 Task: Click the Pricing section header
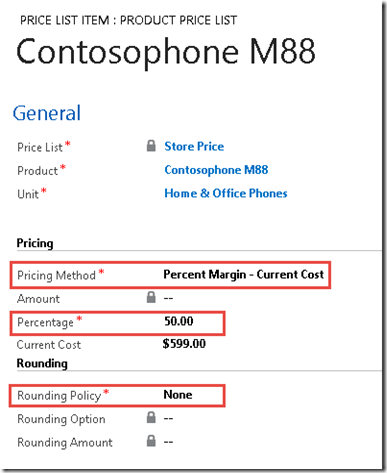click(x=35, y=243)
